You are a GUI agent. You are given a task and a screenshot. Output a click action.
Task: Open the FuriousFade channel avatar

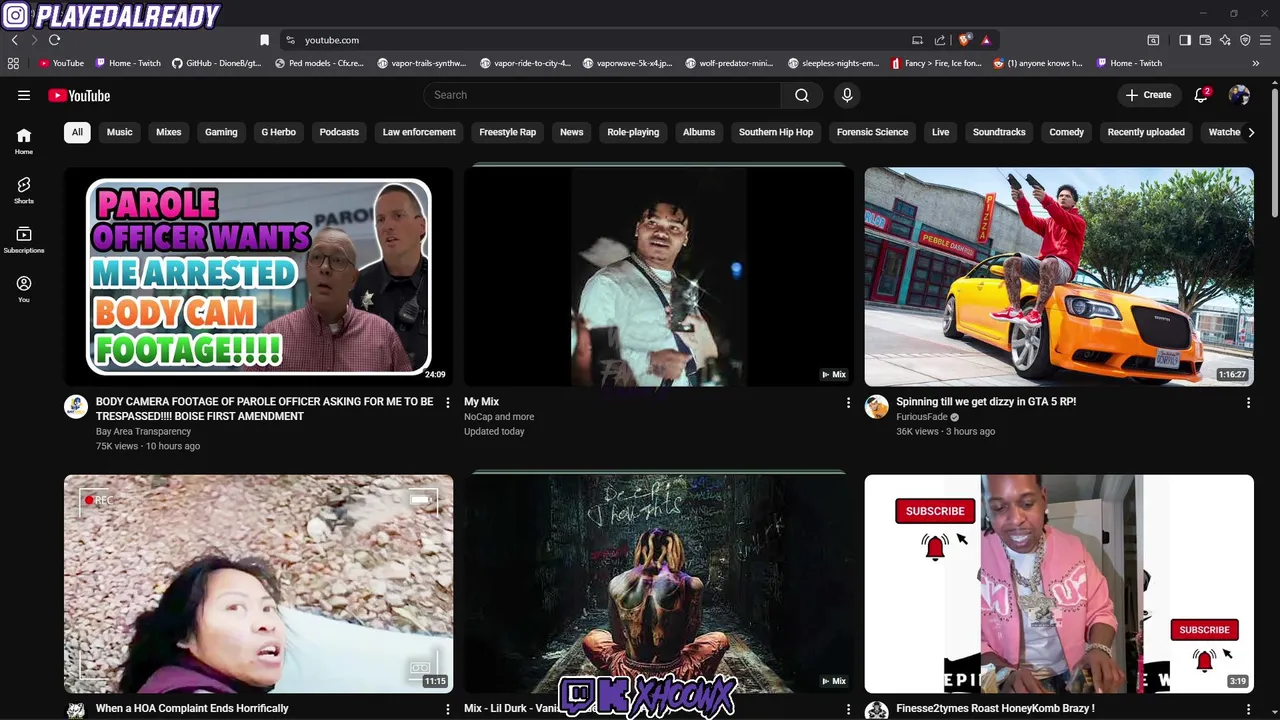[877, 406]
